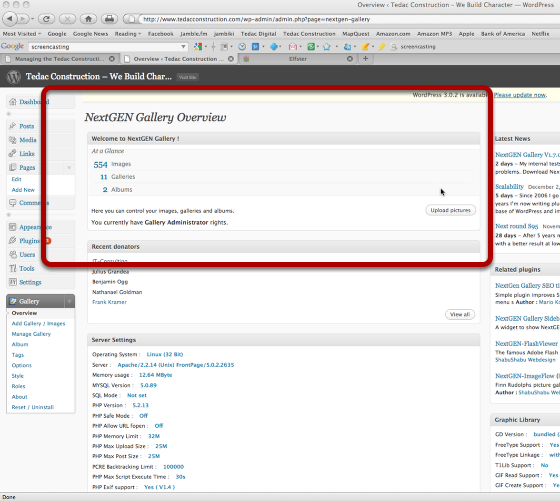Click the star bookmark icon in Google toolbar
Screen dimensions: 560x501
pyautogui.click(x=326, y=46)
